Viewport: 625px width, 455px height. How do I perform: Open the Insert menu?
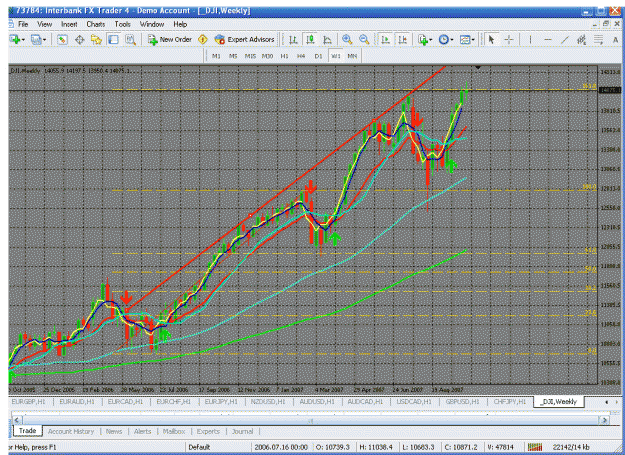point(69,24)
